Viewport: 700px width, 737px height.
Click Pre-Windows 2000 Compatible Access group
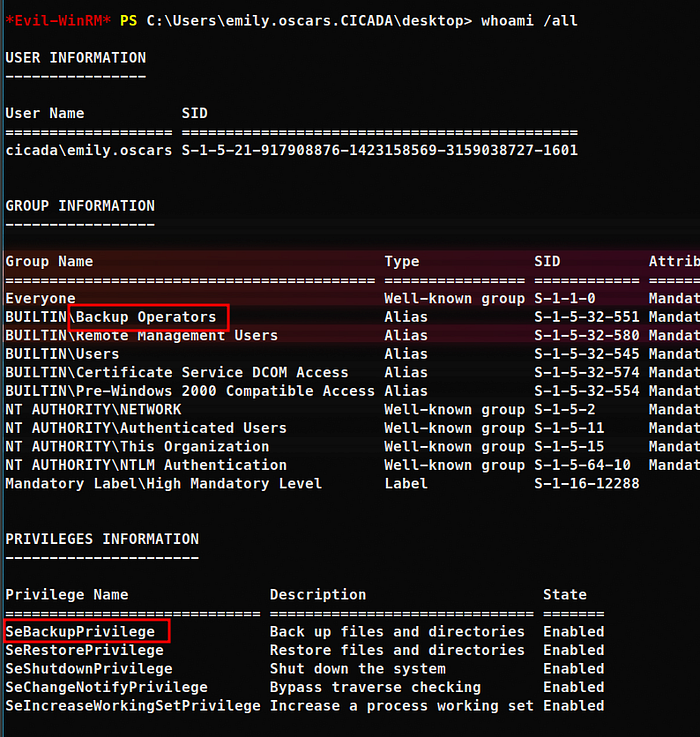tap(190, 391)
